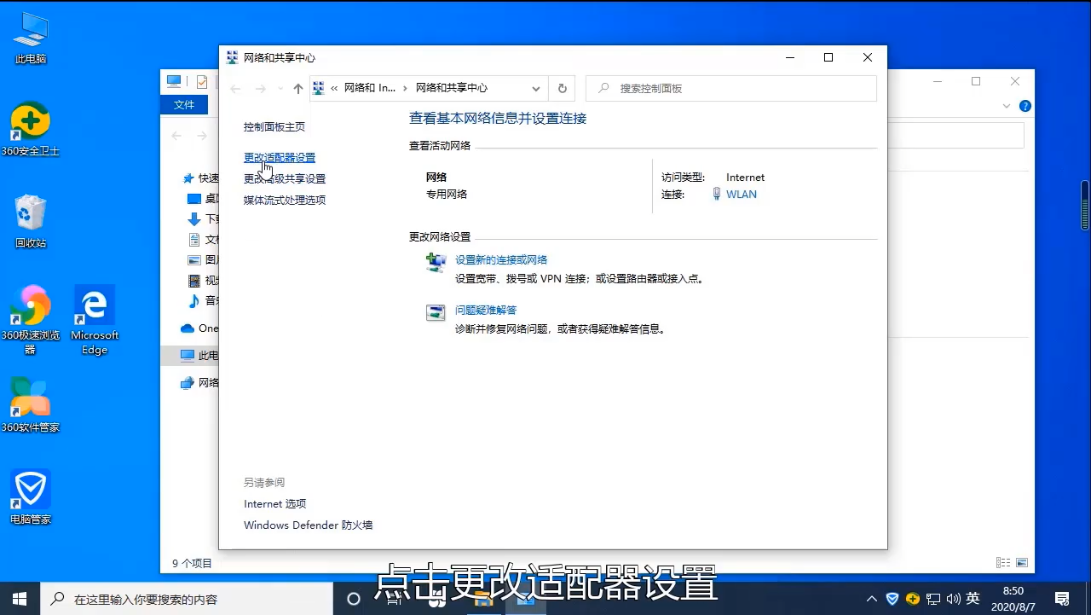
Task: Click the Windows Start button
Action: tap(19, 598)
